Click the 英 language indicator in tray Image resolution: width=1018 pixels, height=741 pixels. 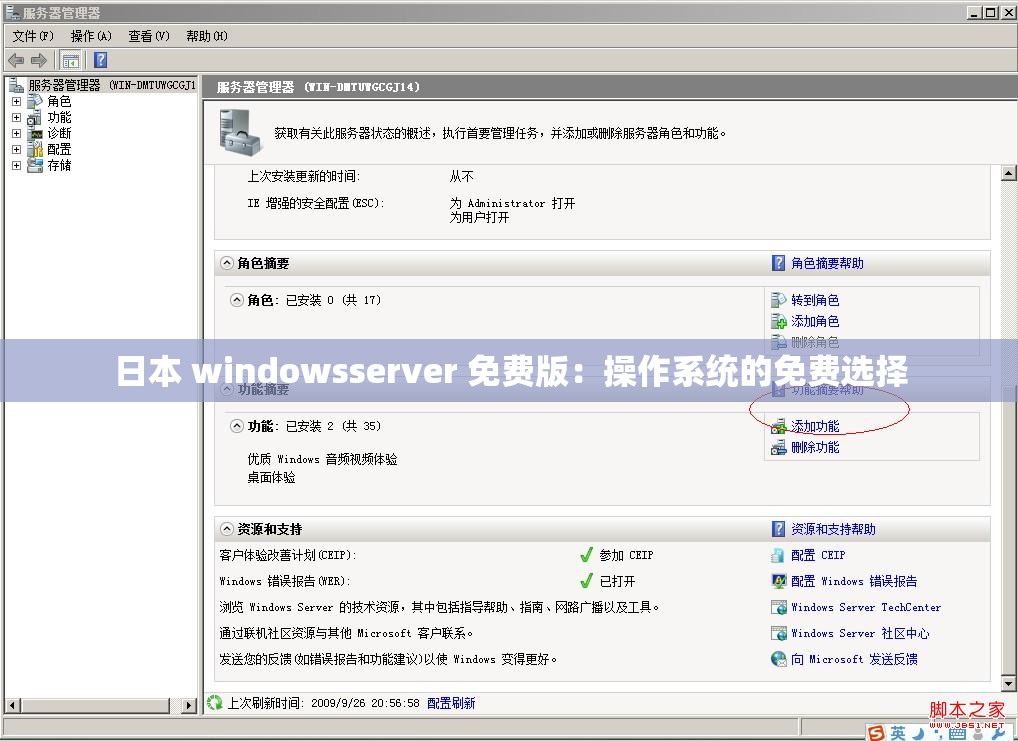[898, 733]
